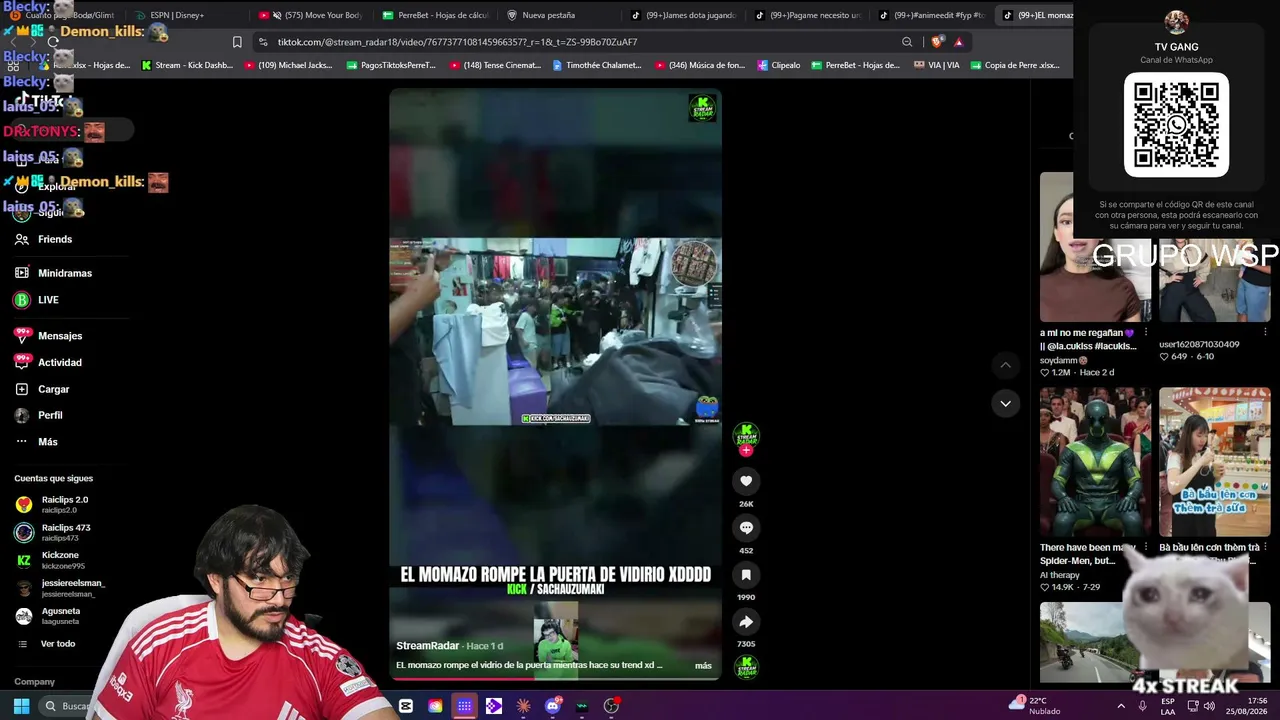Open Discord from the taskbar
Screen dimensions: 1280x720
553,706
